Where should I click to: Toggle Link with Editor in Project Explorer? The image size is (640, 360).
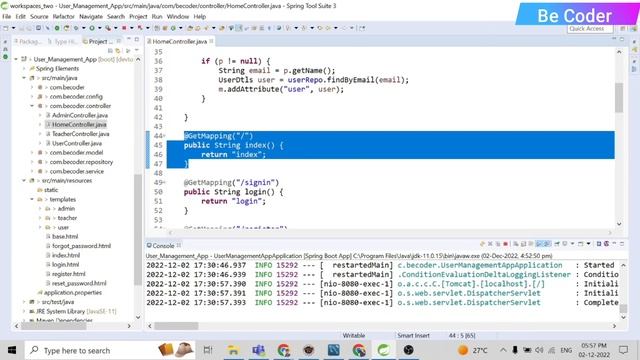click(118, 51)
